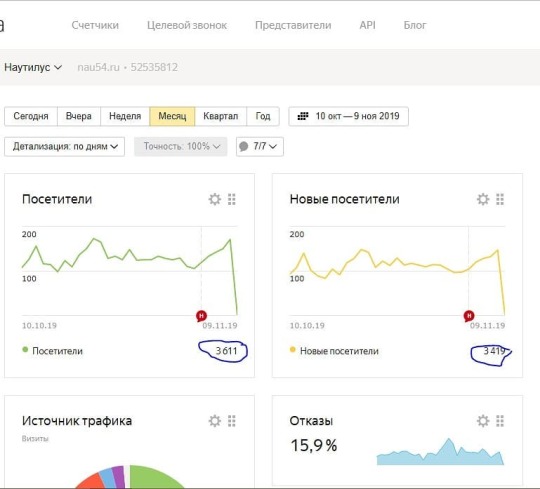Open Блог menu item
The height and width of the screenshot is (489, 540).
click(415, 25)
